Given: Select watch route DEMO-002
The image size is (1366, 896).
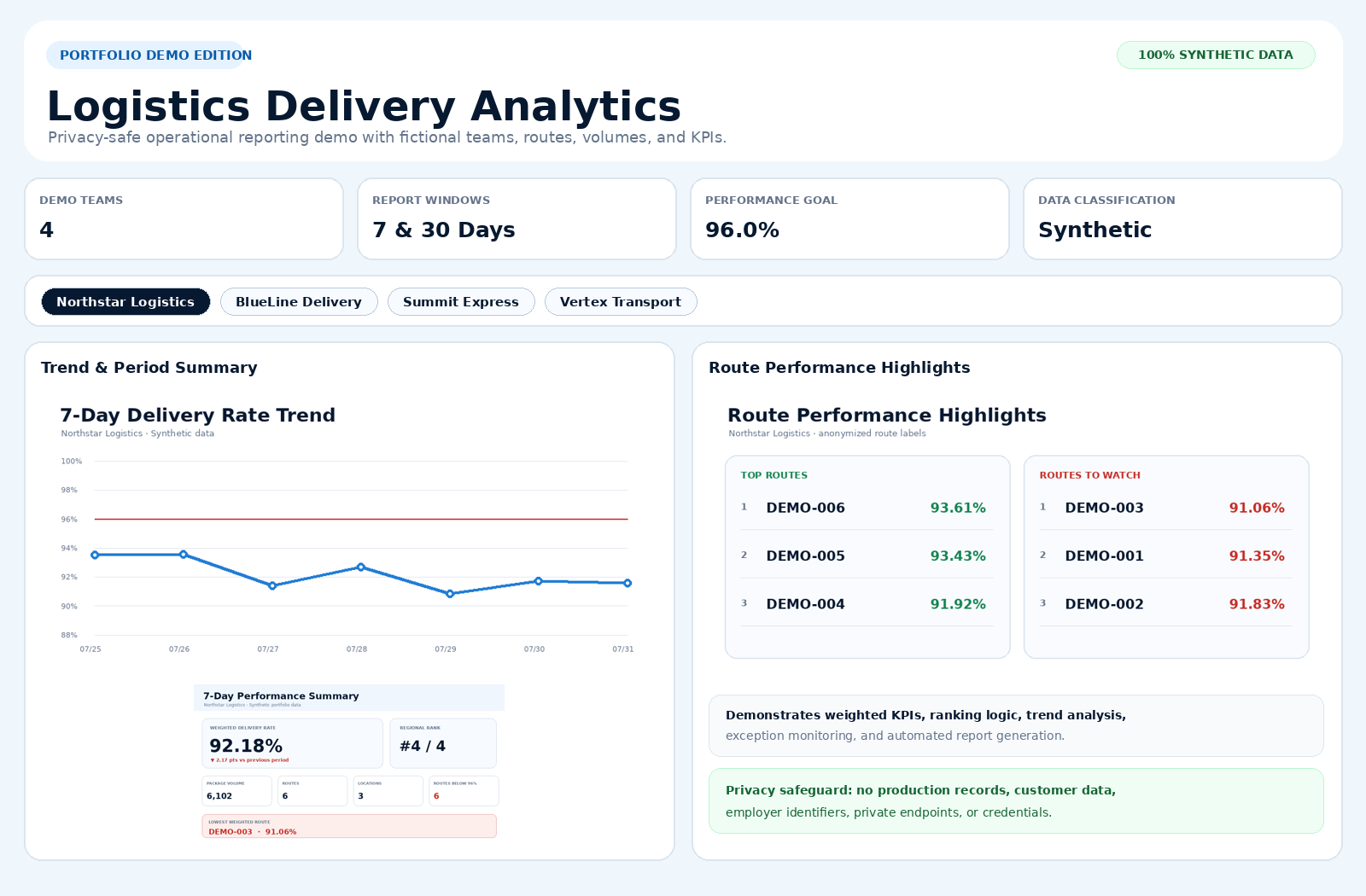Looking at the screenshot, I should [x=1166, y=604].
